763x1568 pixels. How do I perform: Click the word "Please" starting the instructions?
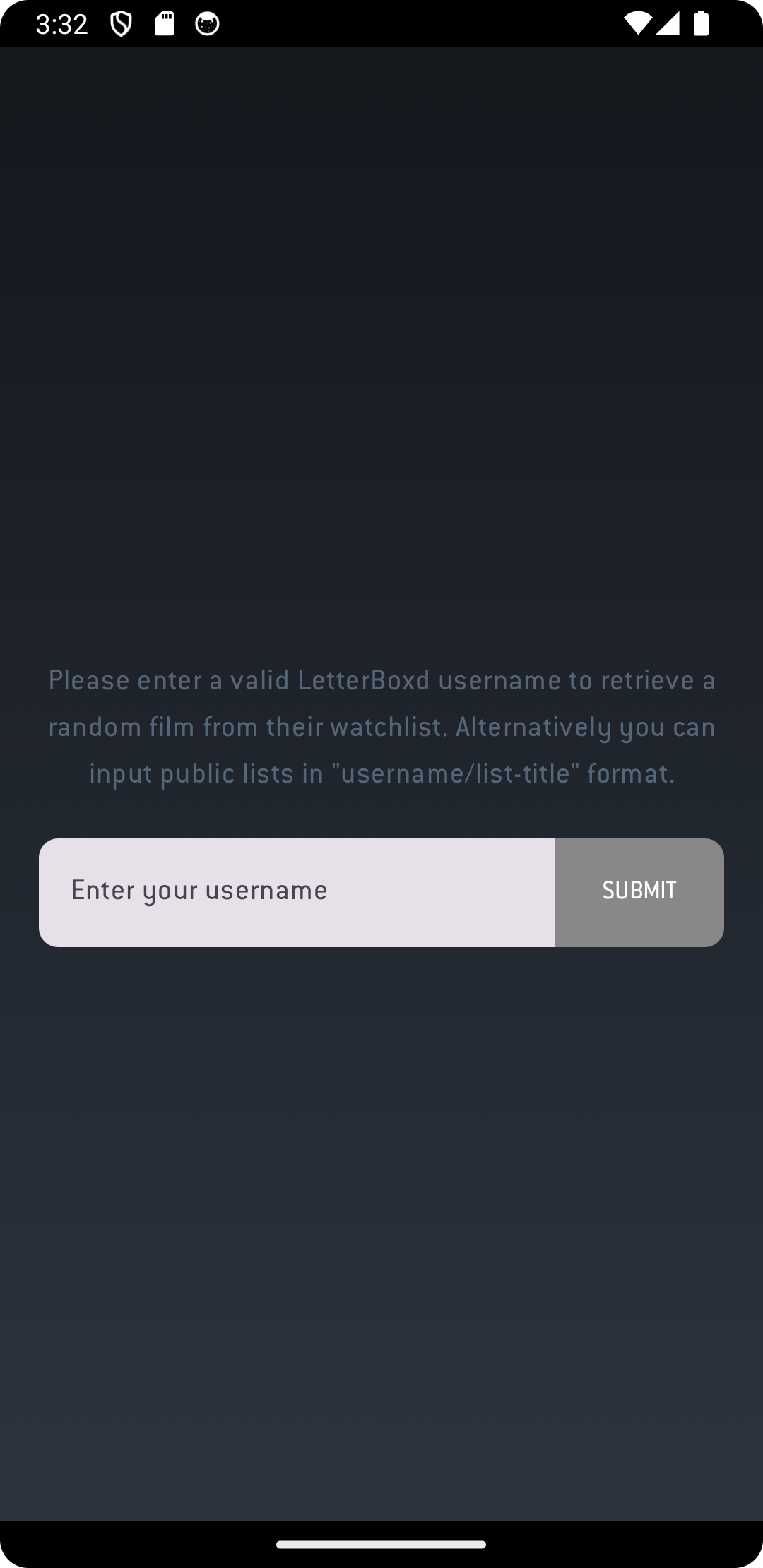89,680
